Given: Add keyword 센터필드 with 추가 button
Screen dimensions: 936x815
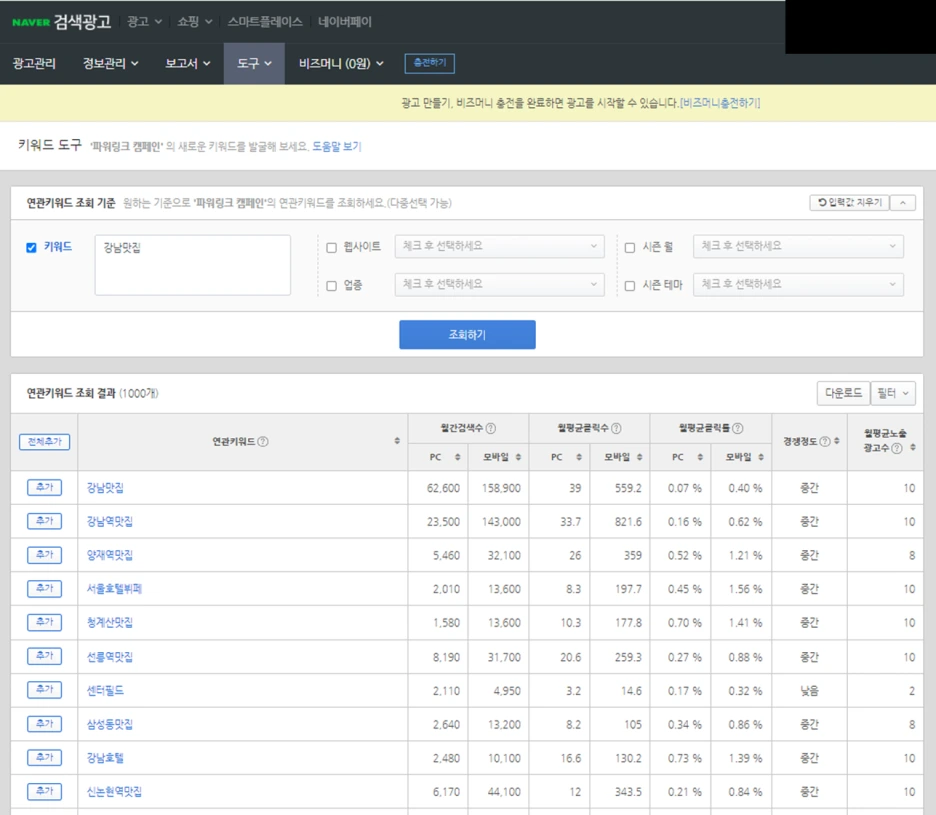Looking at the screenshot, I should click(45, 690).
